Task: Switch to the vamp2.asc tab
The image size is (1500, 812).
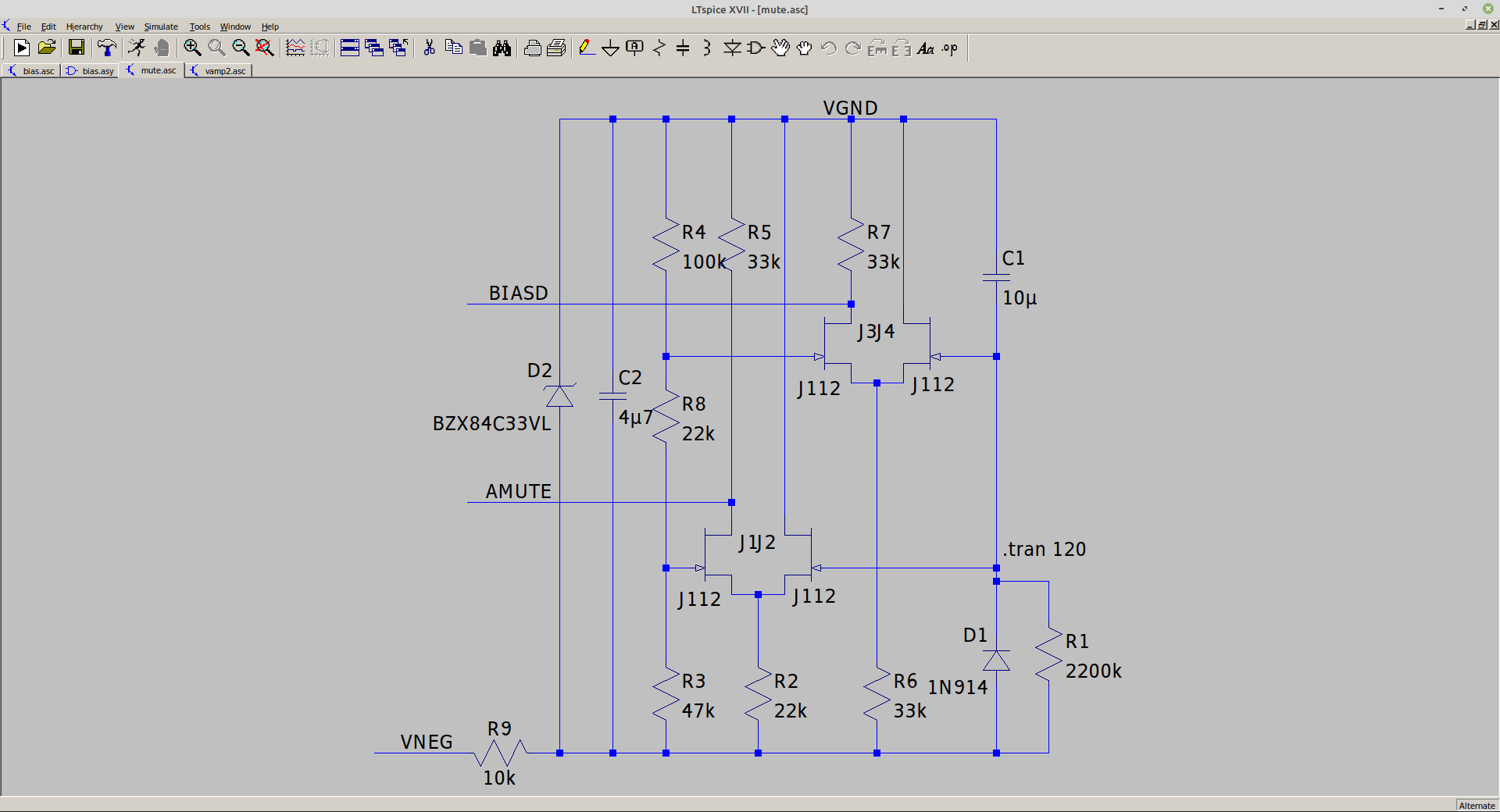Action: (219, 71)
